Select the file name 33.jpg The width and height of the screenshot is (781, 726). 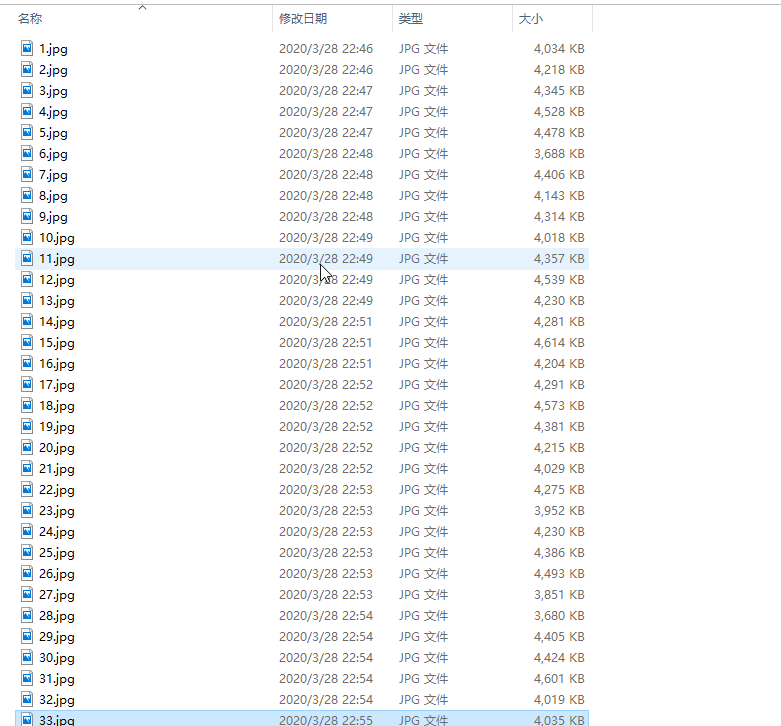click(x=57, y=720)
